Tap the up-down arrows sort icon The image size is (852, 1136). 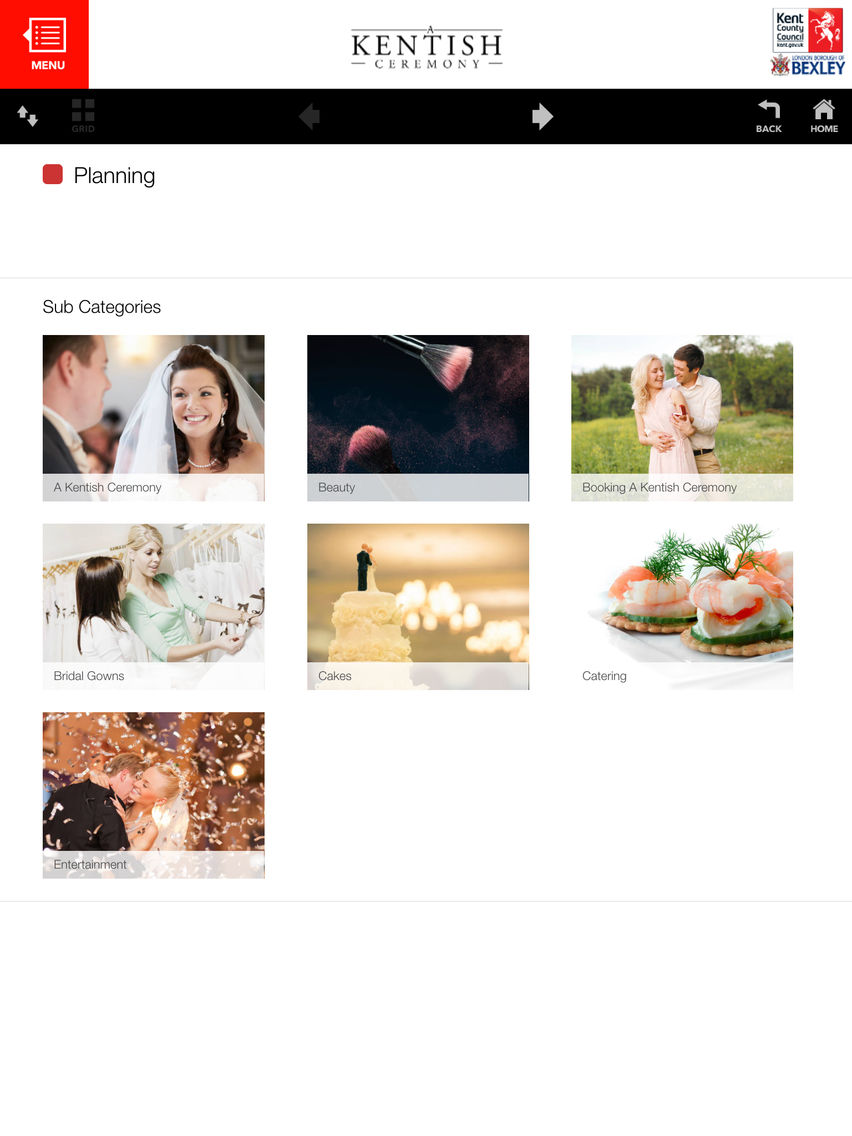[28, 116]
